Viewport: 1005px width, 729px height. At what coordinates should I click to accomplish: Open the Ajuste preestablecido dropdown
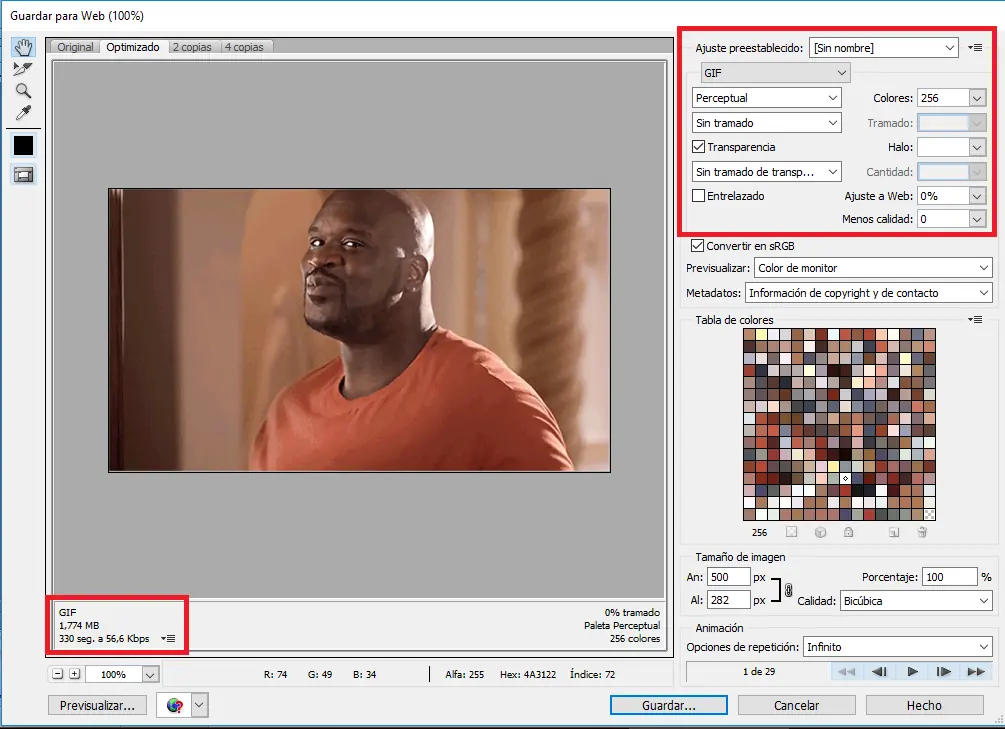[883, 47]
